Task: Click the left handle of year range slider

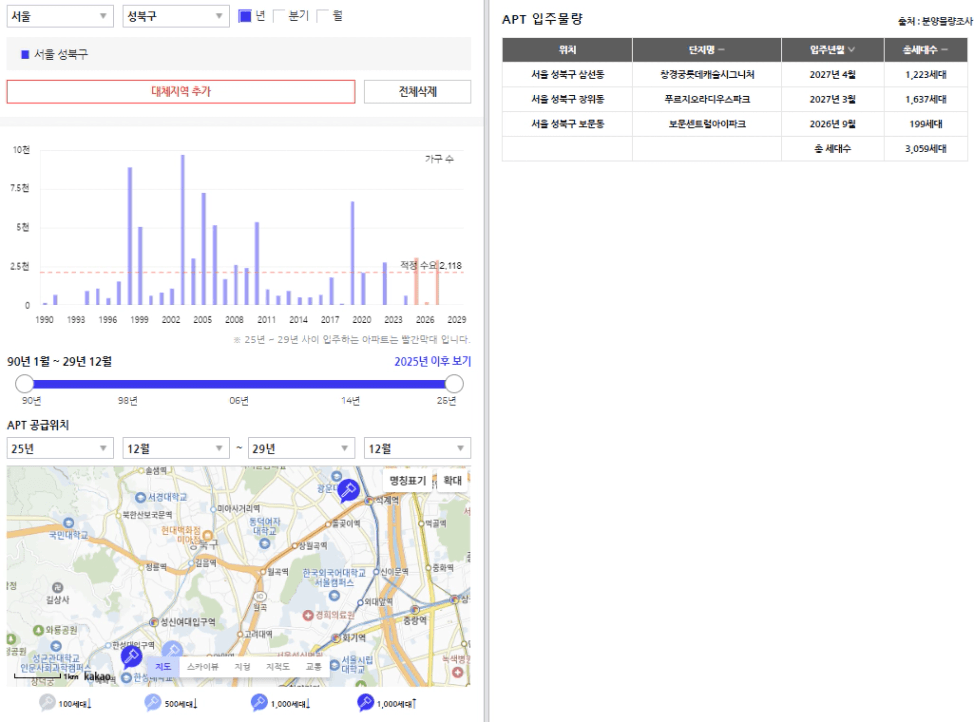Action: pyautogui.click(x=24, y=383)
